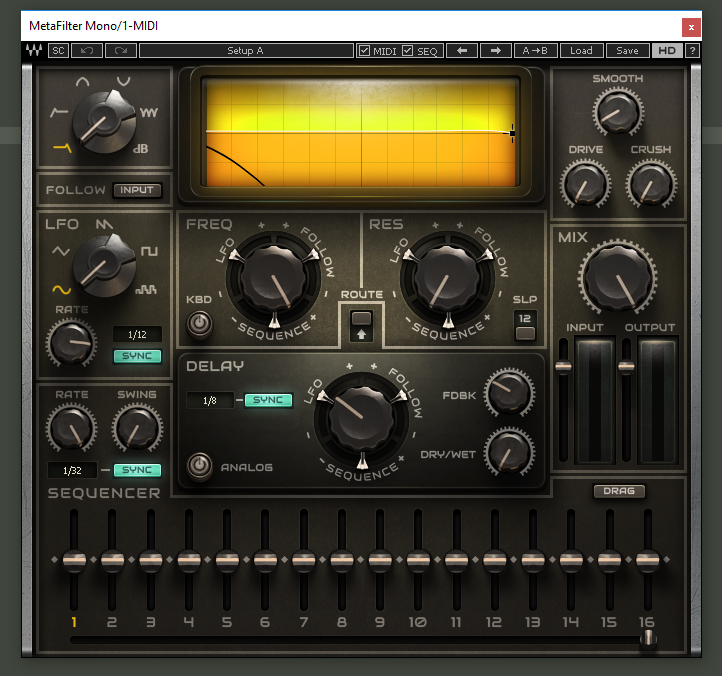Open the LFO rate 1/12 value box
Viewport: 722px width, 676px height.
pos(137,334)
